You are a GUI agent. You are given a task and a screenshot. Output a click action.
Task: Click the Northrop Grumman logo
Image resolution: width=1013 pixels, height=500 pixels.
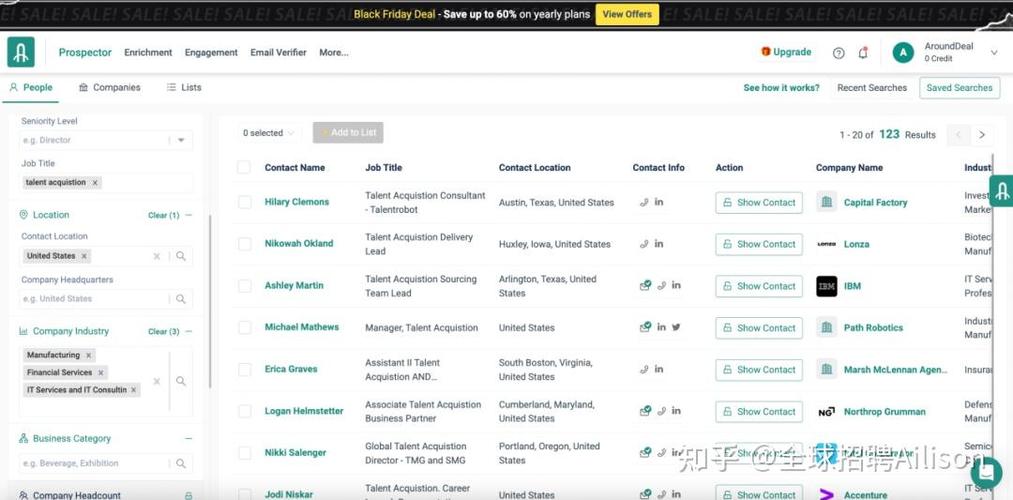[x=826, y=411]
